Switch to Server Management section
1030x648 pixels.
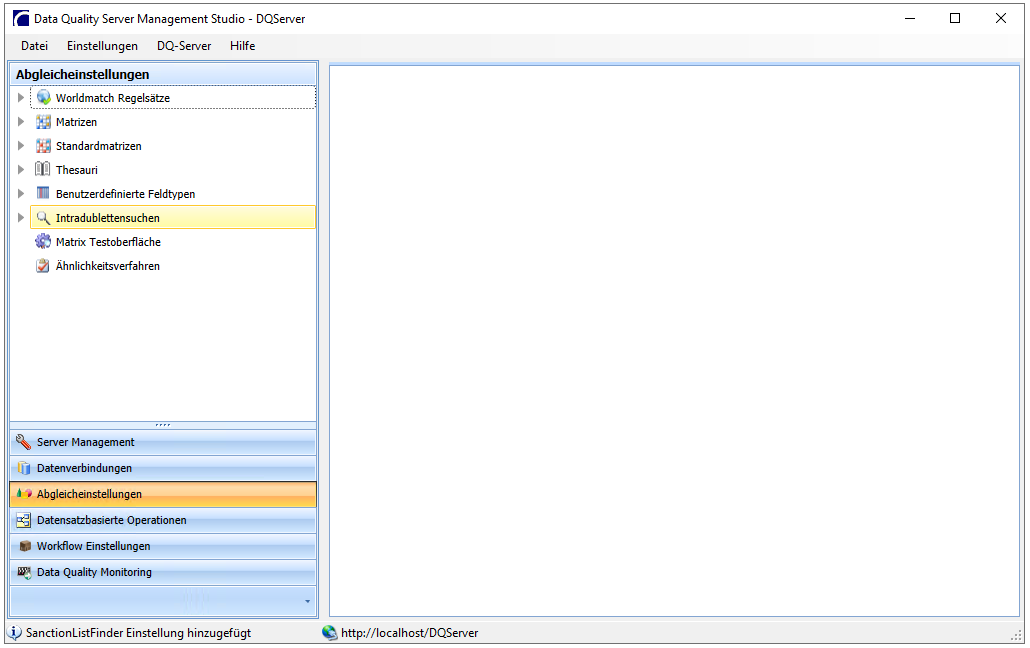pyautogui.click(x=163, y=442)
